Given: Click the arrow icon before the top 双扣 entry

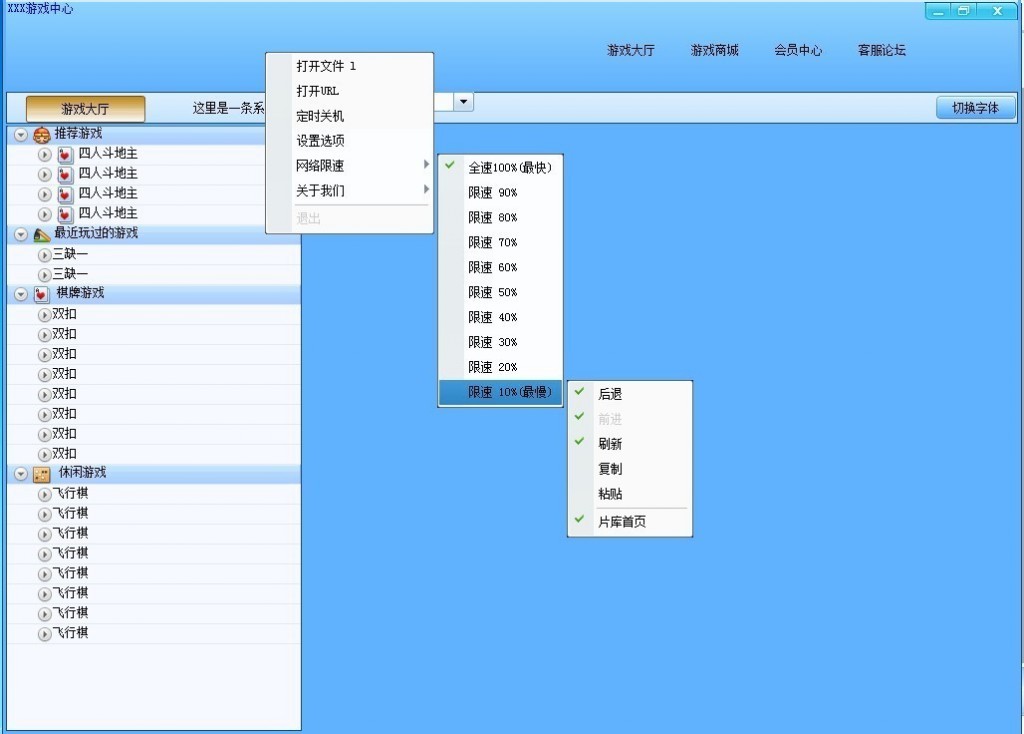Looking at the screenshot, I should 44,313.
